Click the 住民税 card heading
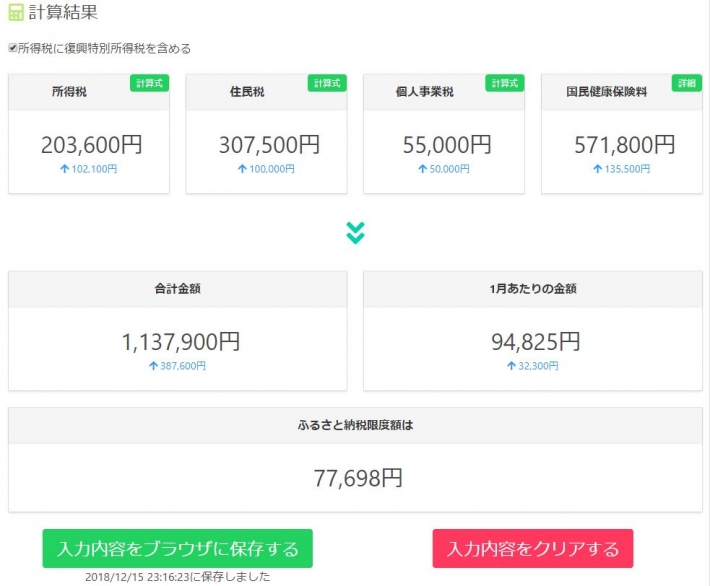The width and height of the screenshot is (710, 586). pos(247,92)
